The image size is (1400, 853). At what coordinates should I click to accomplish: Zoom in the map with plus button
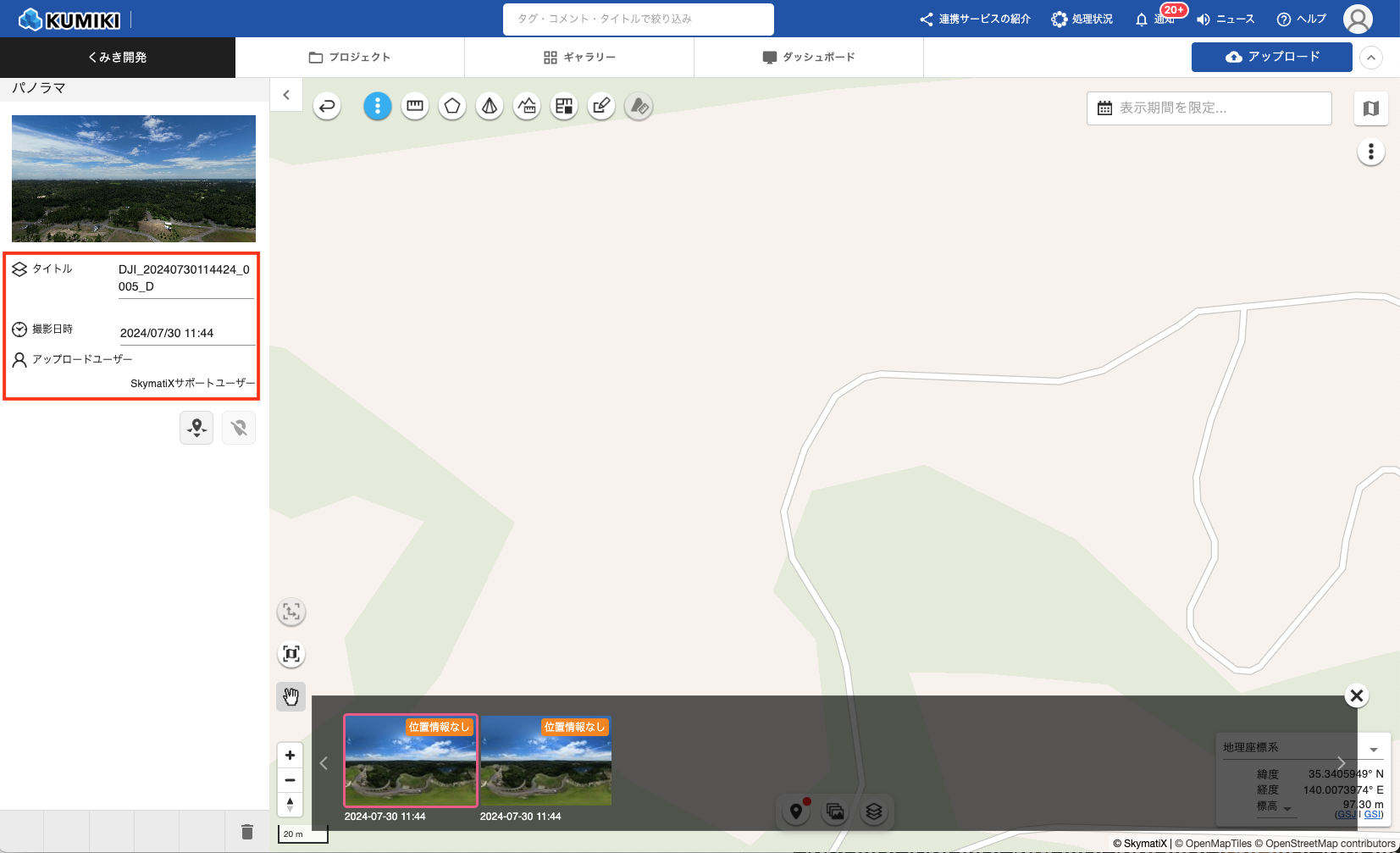pyautogui.click(x=290, y=755)
